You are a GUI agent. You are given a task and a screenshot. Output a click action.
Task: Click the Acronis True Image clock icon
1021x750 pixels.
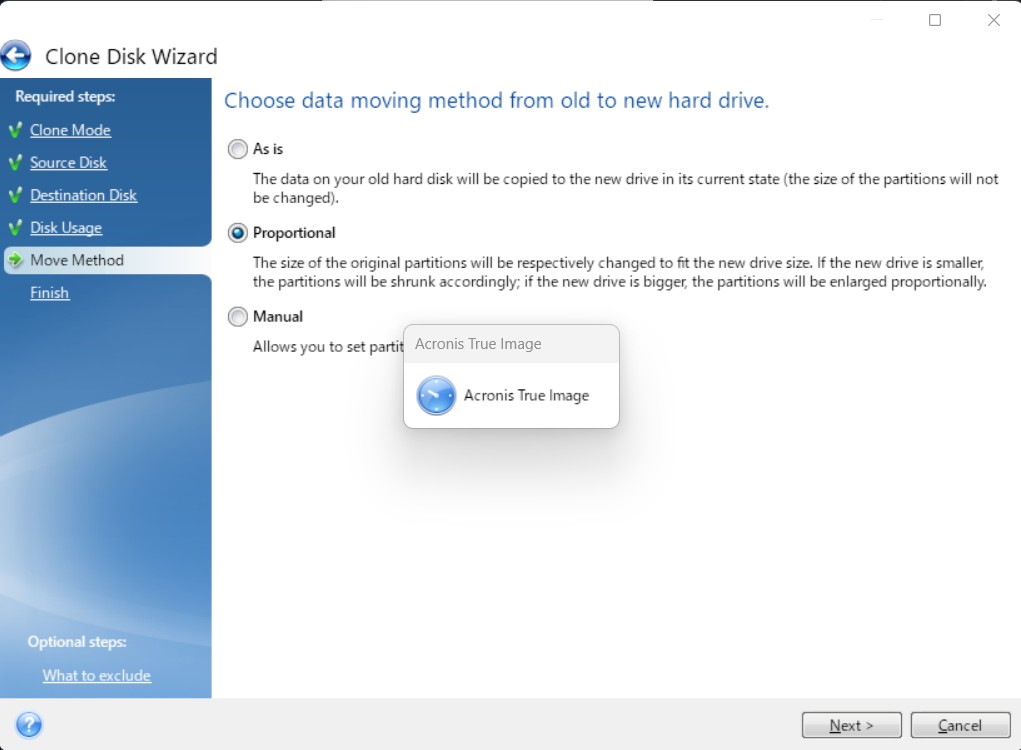pos(437,396)
